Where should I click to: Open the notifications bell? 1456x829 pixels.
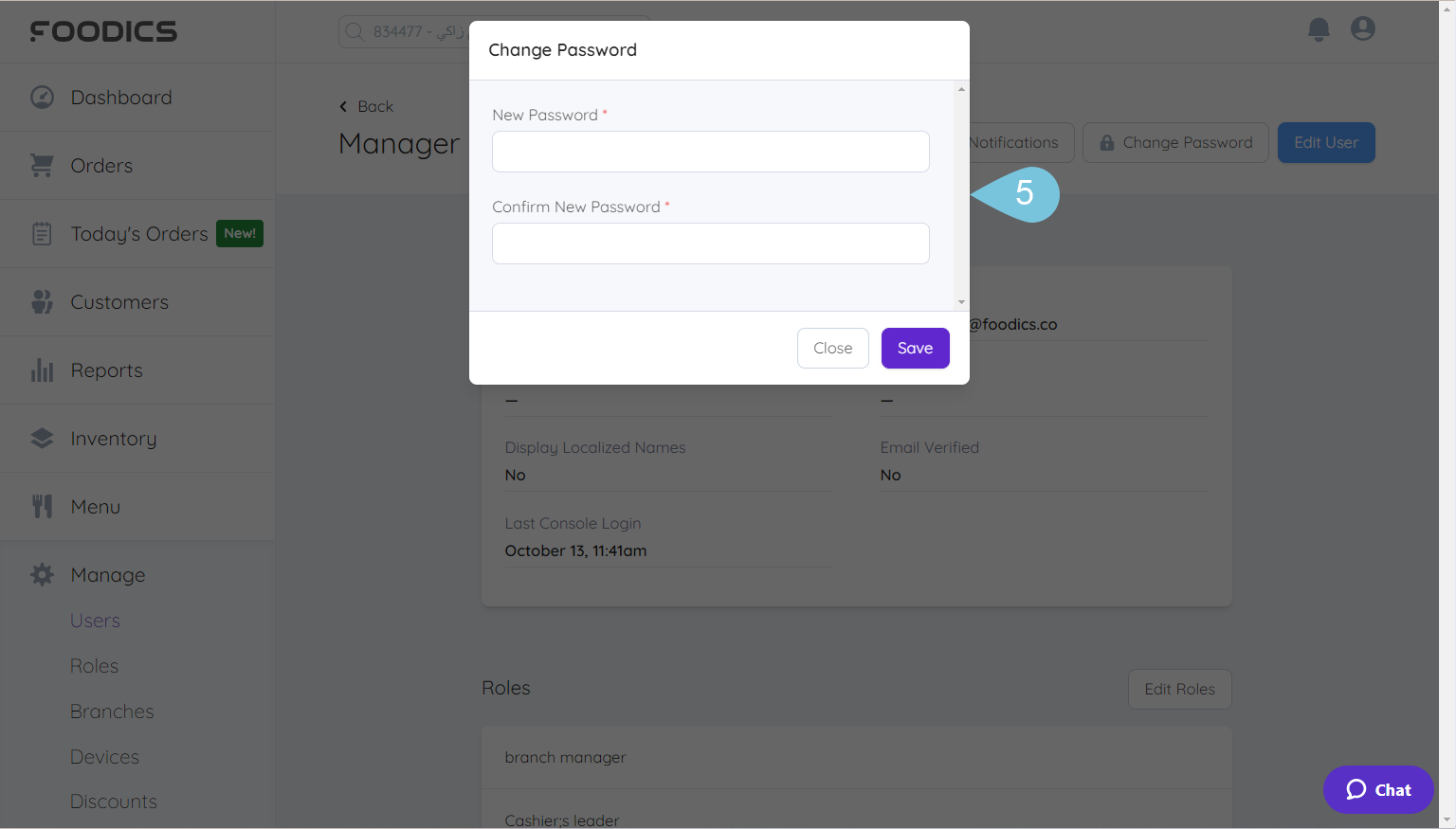1319,29
